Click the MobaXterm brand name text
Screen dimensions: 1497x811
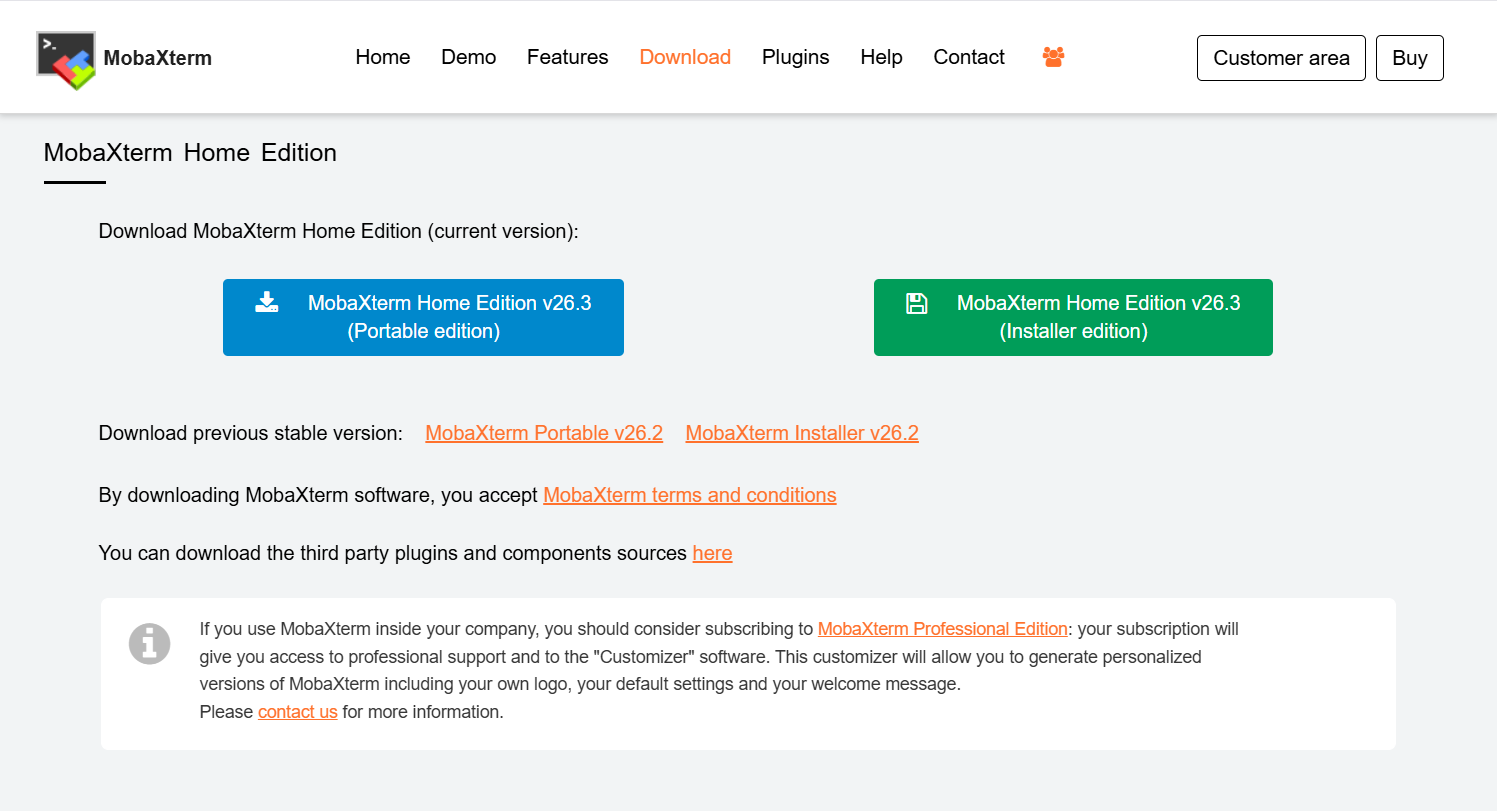[x=158, y=58]
